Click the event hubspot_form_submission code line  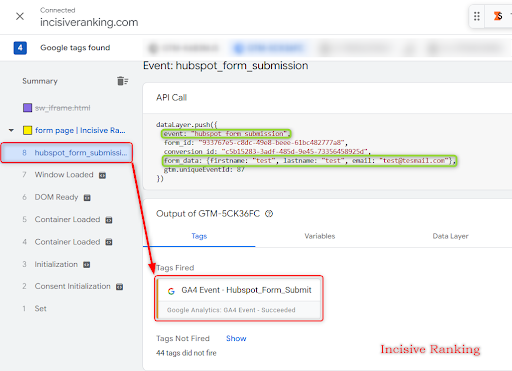pyautogui.click(x=226, y=134)
